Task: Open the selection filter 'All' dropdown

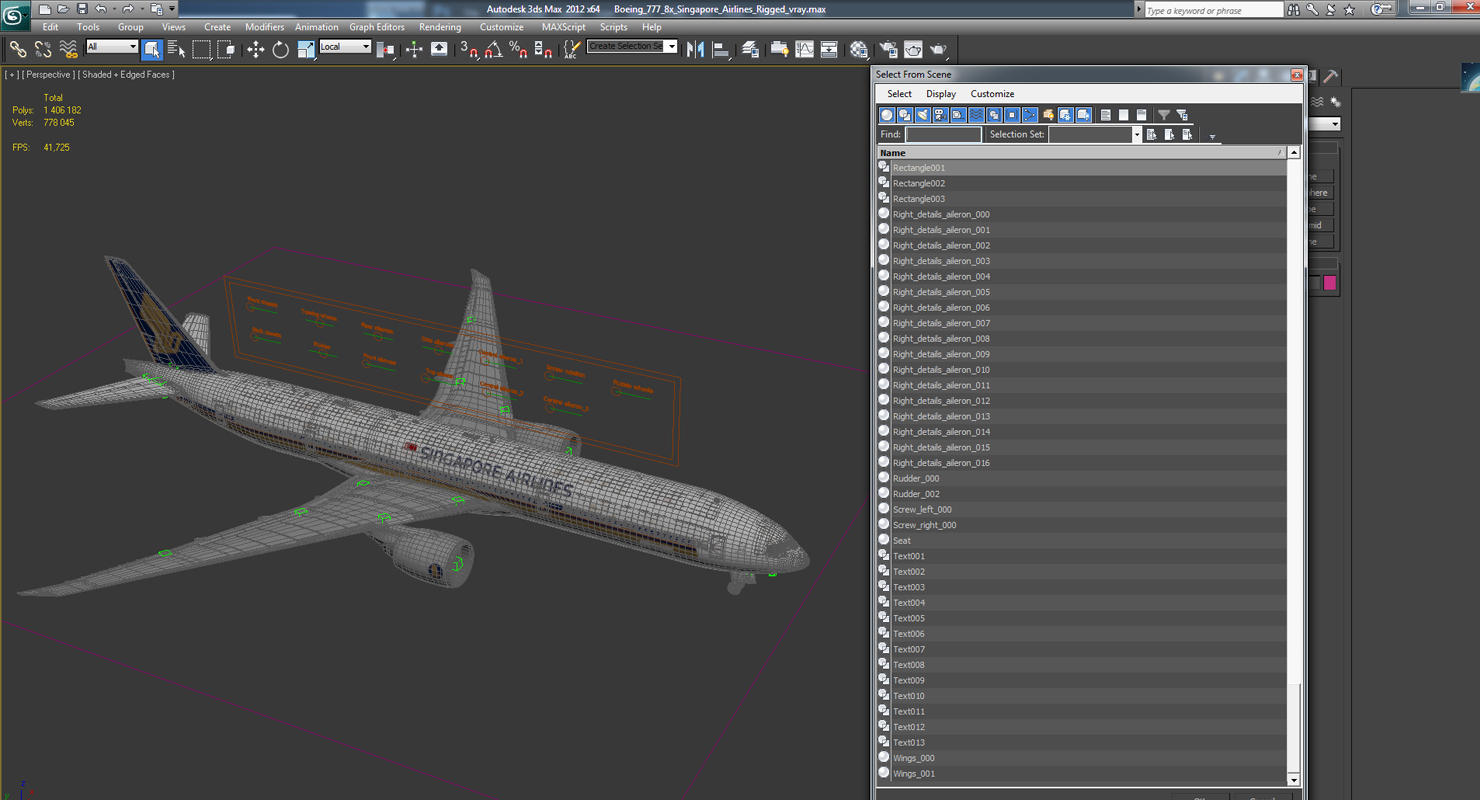Action: pos(112,47)
